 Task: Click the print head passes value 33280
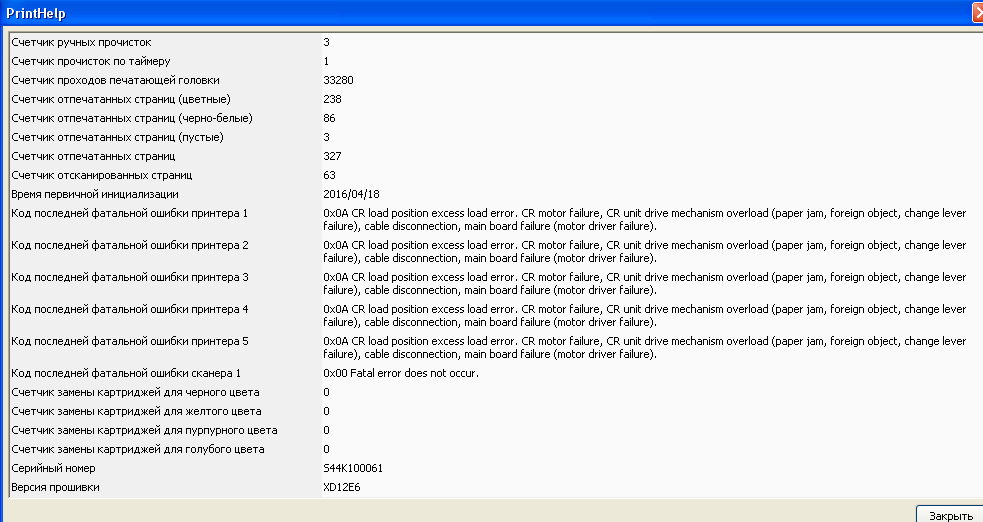pos(338,80)
